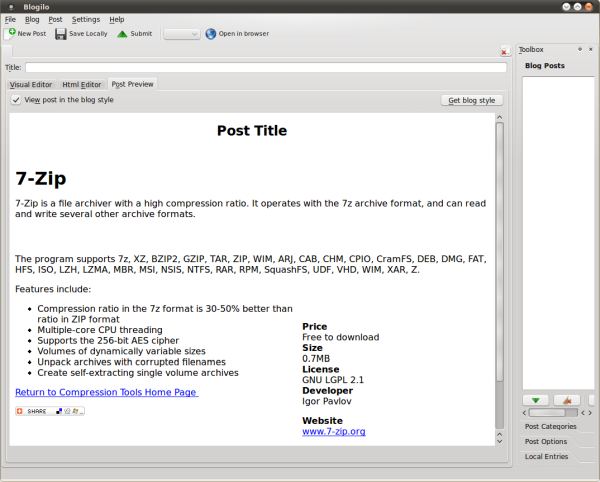Image resolution: width=600 pixels, height=482 pixels.
Task: Click the SHARE bookmark button in the preview
Action: tap(50, 411)
